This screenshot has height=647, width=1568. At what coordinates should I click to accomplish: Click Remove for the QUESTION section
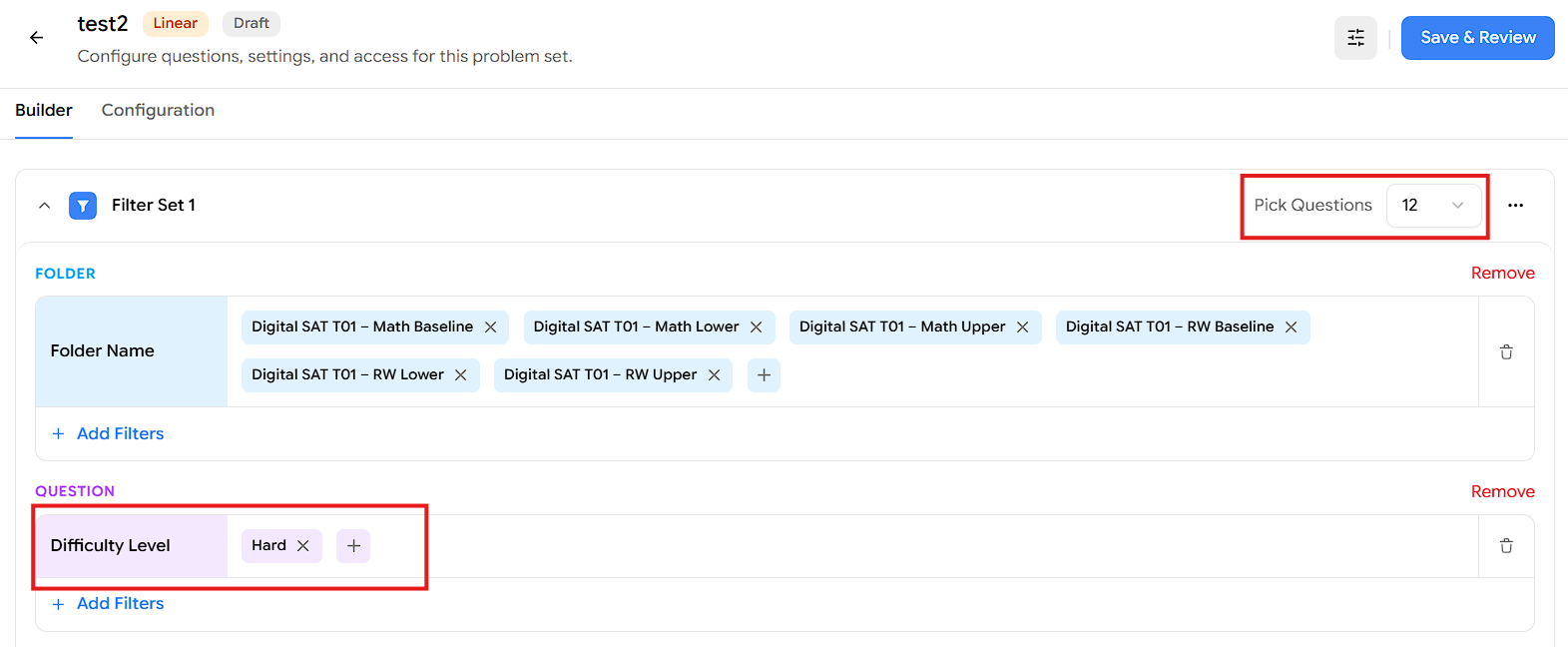point(1502,491)
